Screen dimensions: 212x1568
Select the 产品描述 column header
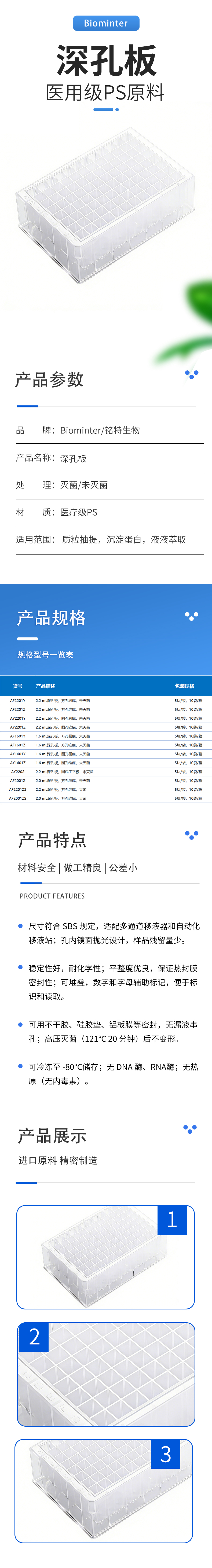point(46,686)
